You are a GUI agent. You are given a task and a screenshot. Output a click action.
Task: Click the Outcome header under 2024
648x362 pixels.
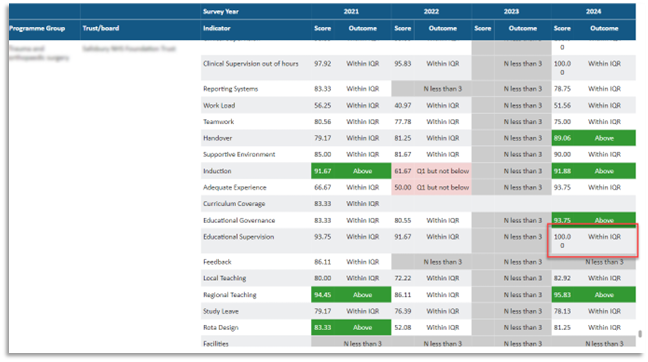click(x=604, y=29)
